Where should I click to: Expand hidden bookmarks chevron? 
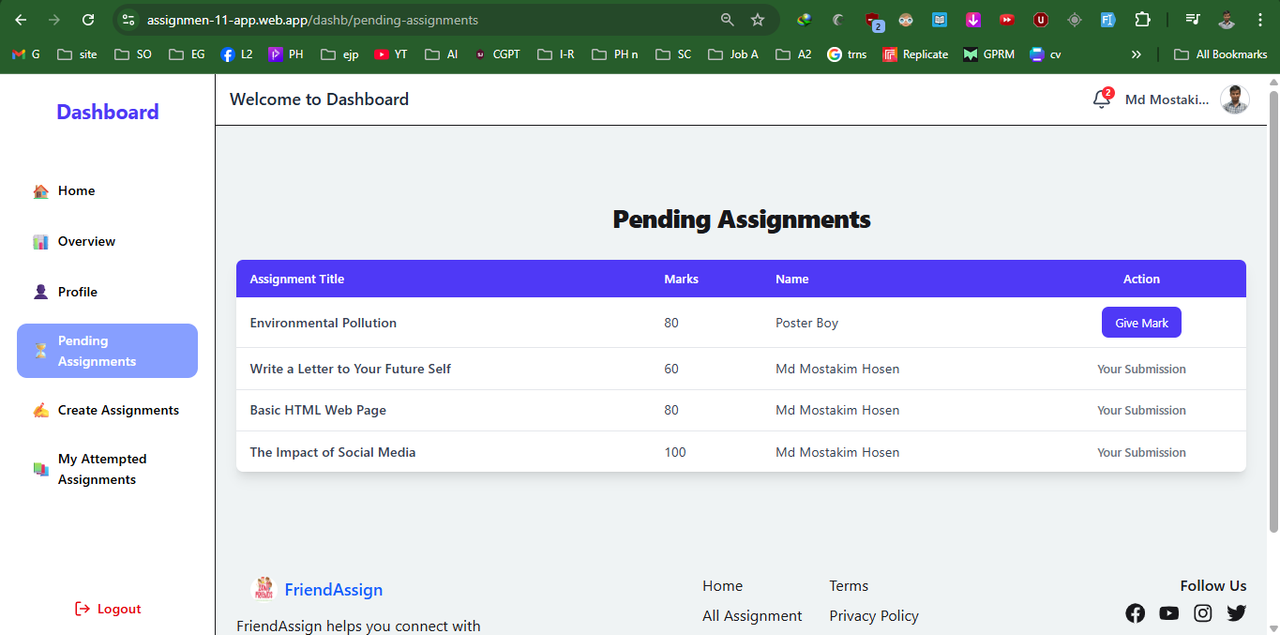coord(1136,54)
